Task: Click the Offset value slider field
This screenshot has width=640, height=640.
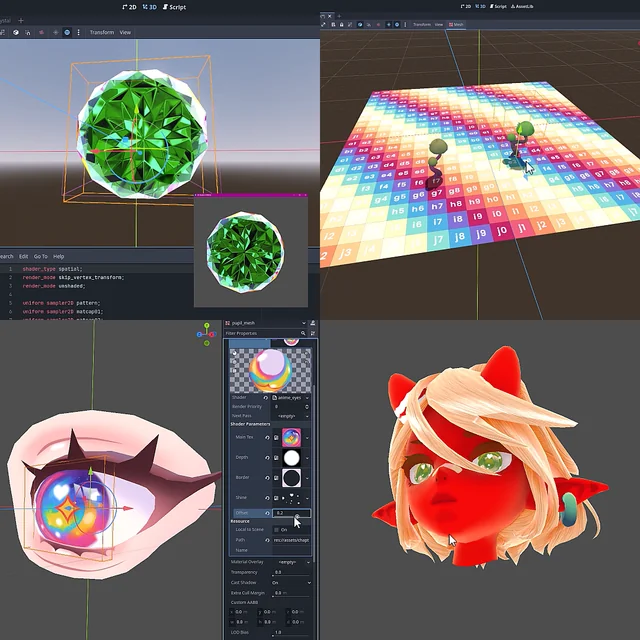Action: click(x=291, y=513)
